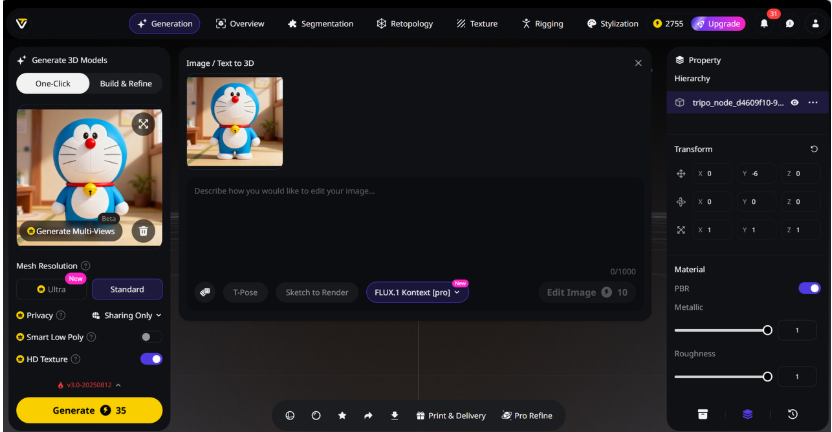Screen dimensions: 832x432
Task: Turn off the PBR material toggle
Action: [x=809, y=288]
